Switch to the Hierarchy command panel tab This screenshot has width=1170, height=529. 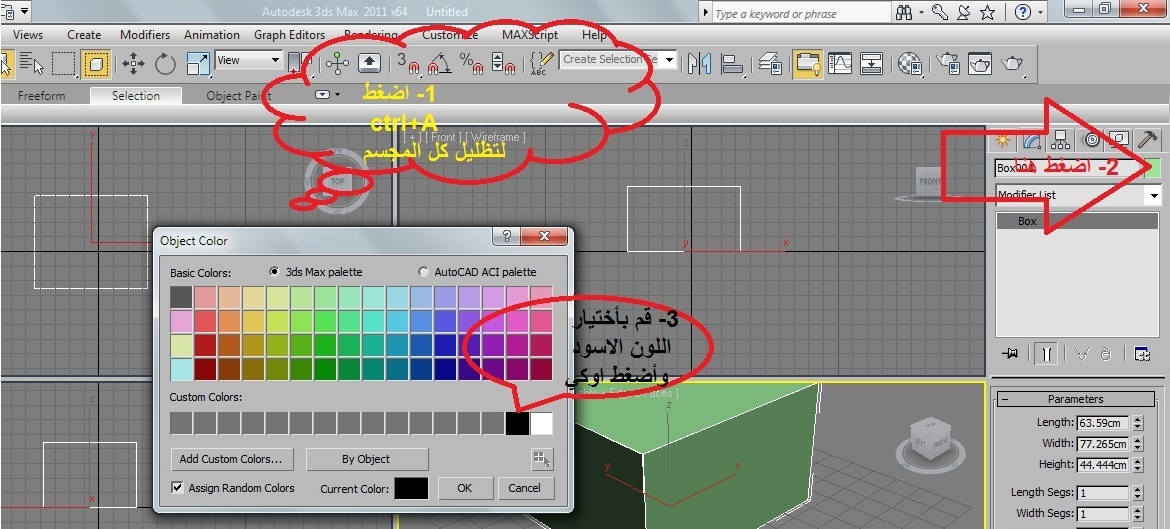point(1060,140)
